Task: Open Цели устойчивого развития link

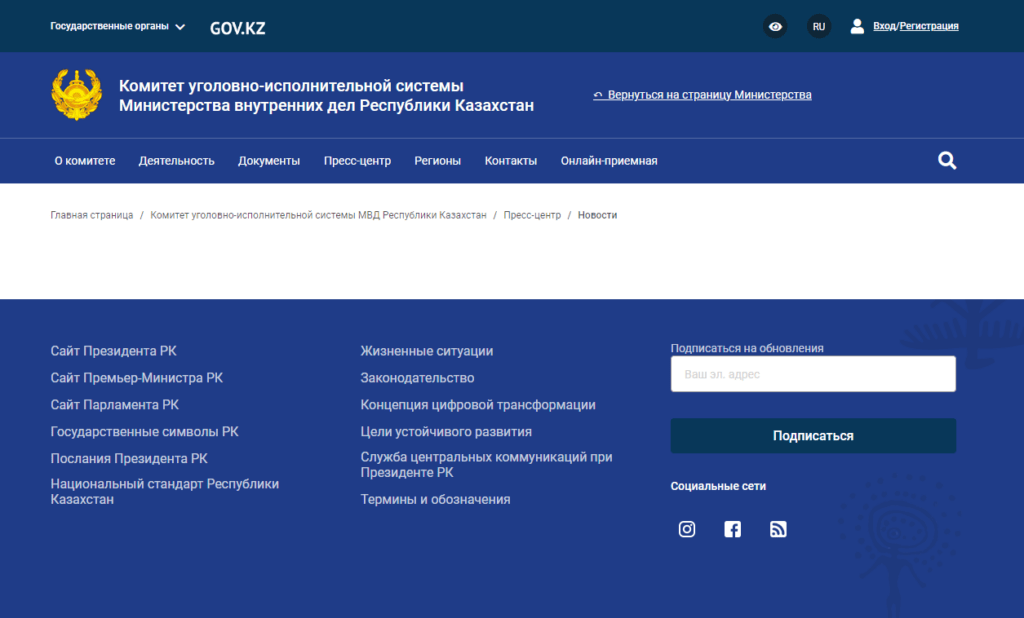Action: click(446, 431)
